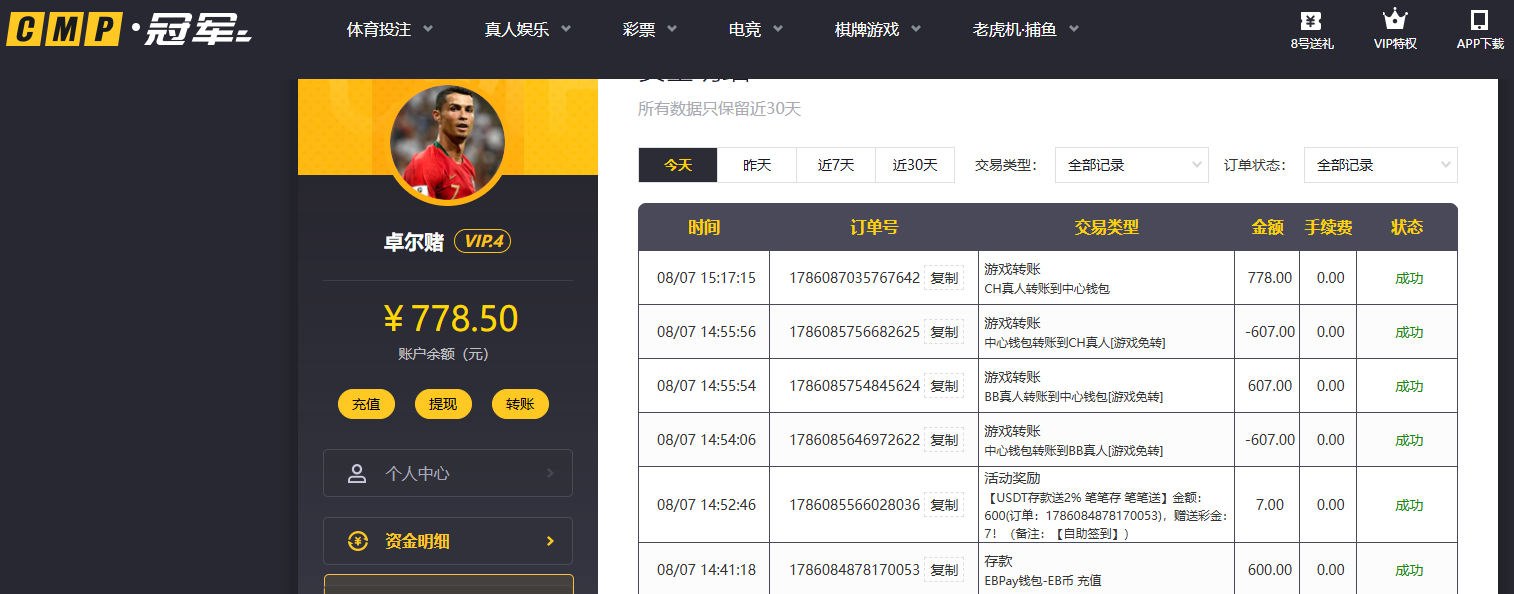This screenshot has width=1514, height=594.
Task: Click 账户余额（元） label
Action: click(443, 354)
